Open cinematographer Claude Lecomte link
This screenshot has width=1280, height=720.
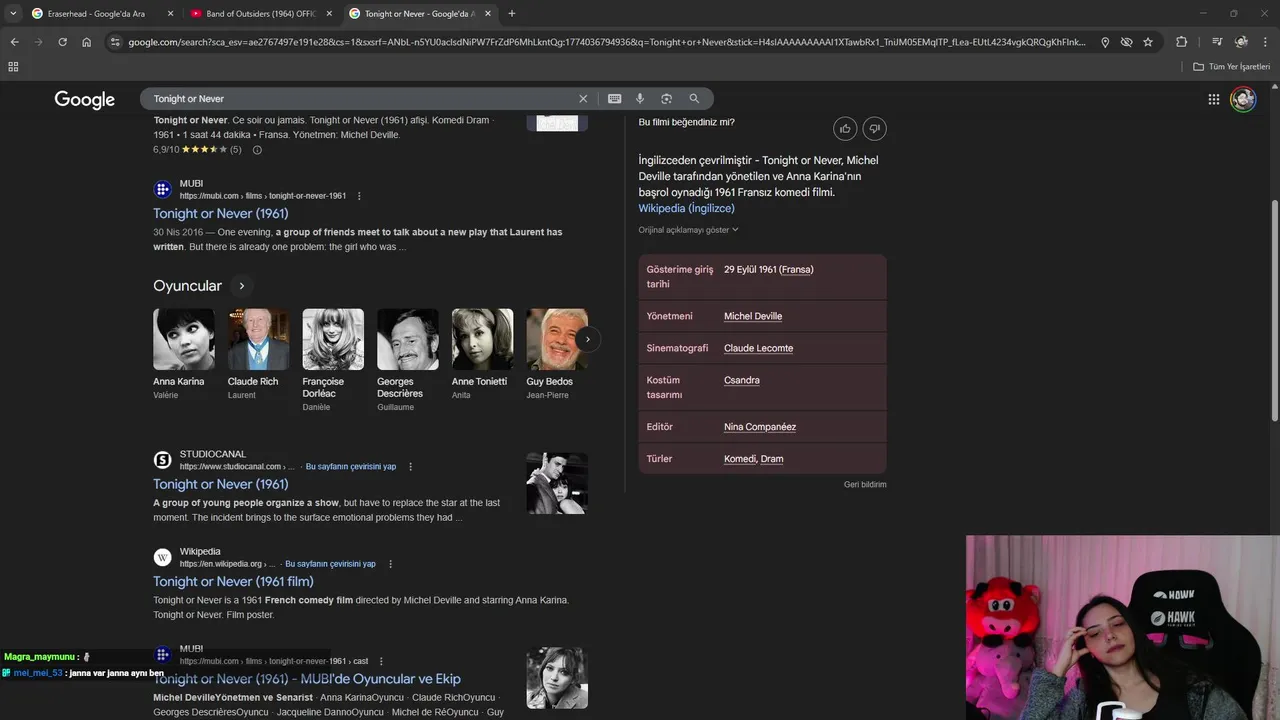click(758, 348)
